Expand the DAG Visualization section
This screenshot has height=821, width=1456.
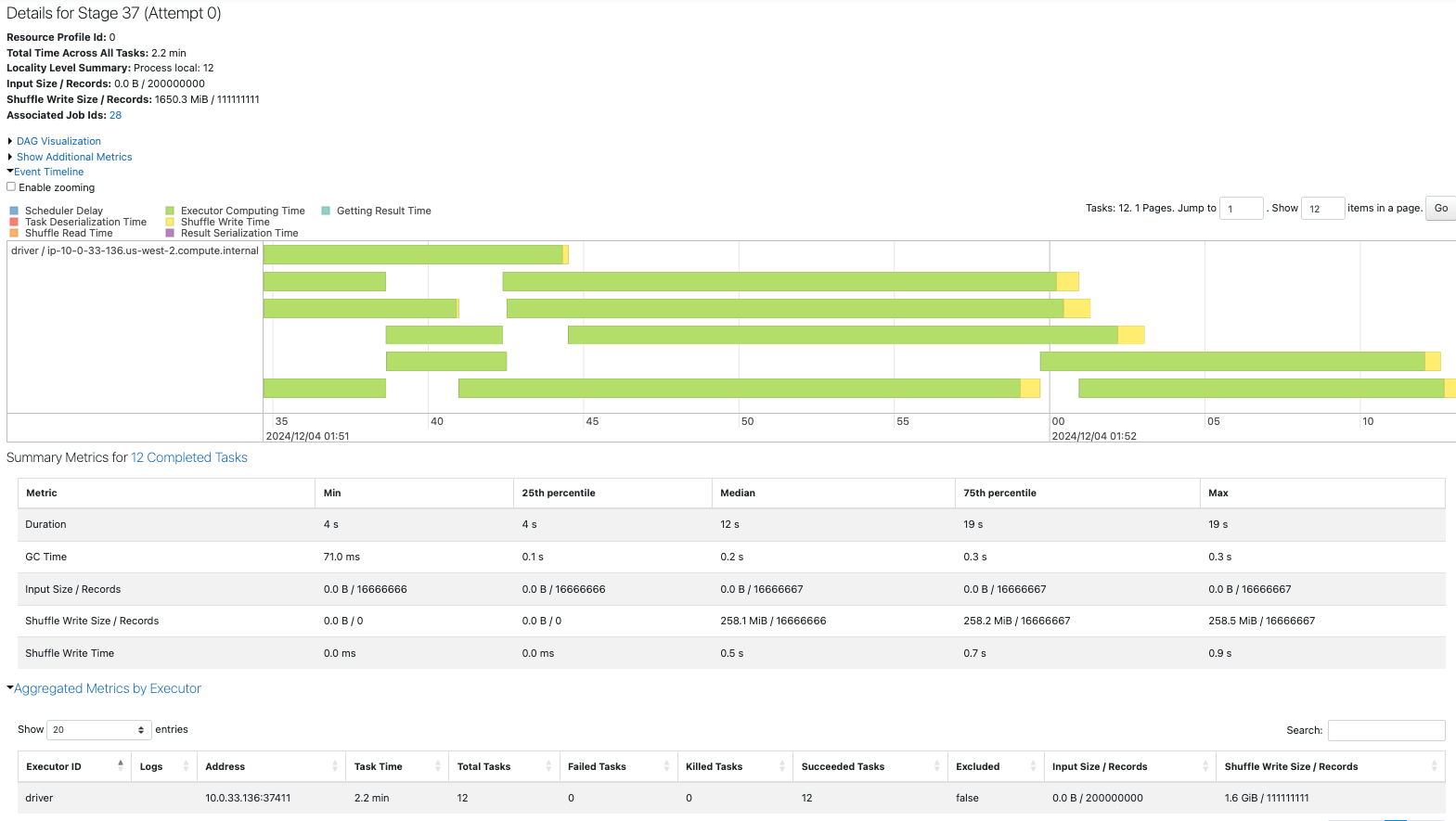tap(58, 141)
